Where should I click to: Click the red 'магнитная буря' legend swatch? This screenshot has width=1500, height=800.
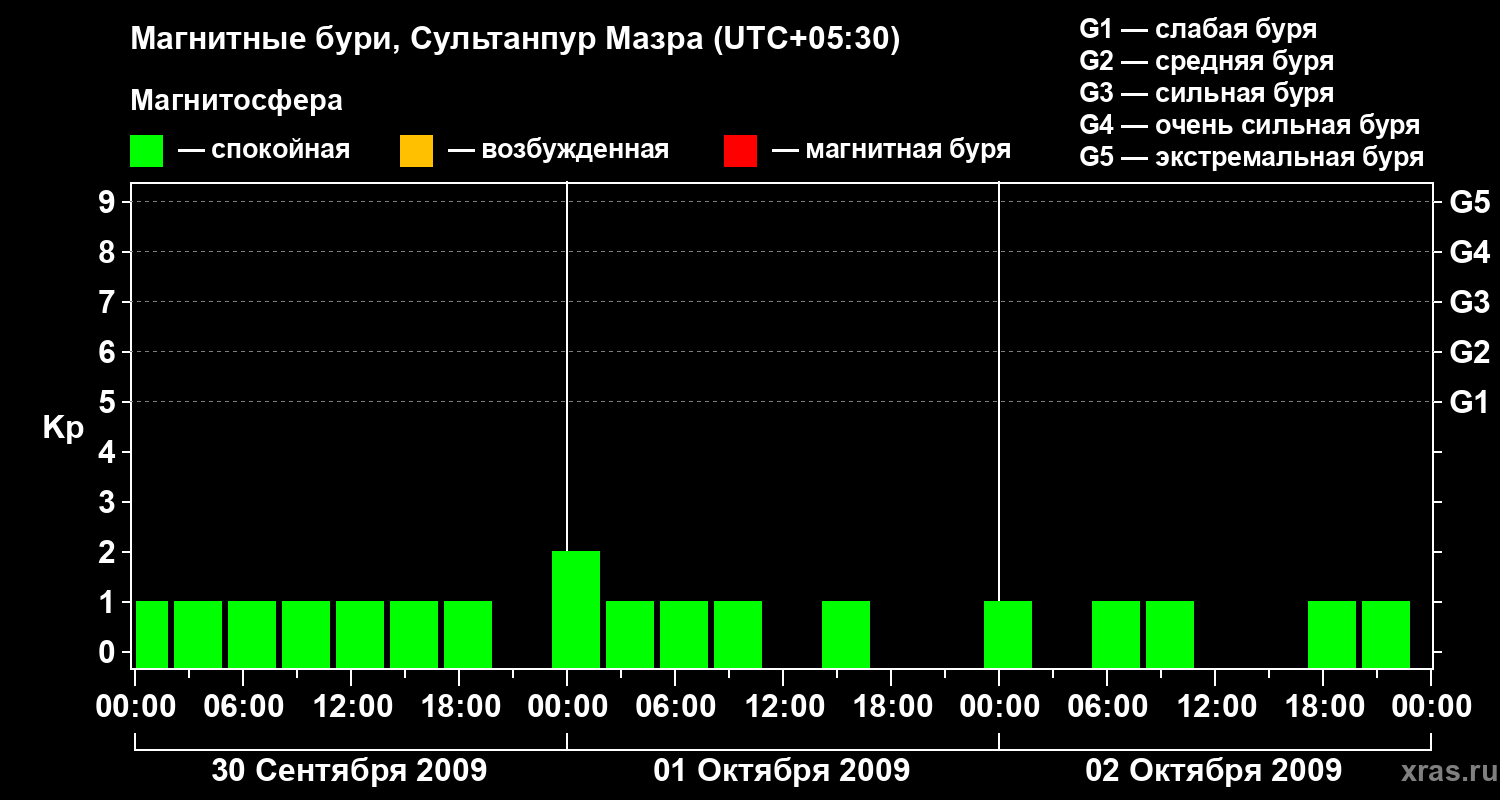(740, 151)
